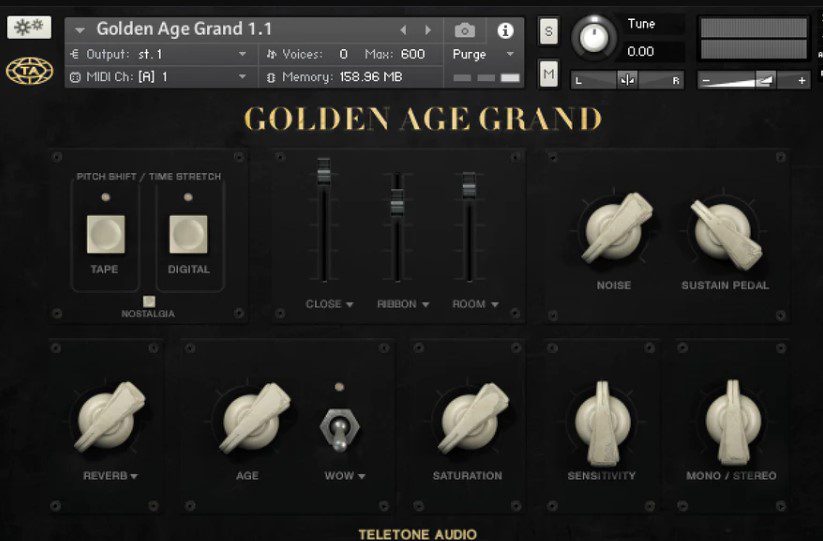Flip the WOW toggle switch
The image size is (823, 541).
coord(339,429)
